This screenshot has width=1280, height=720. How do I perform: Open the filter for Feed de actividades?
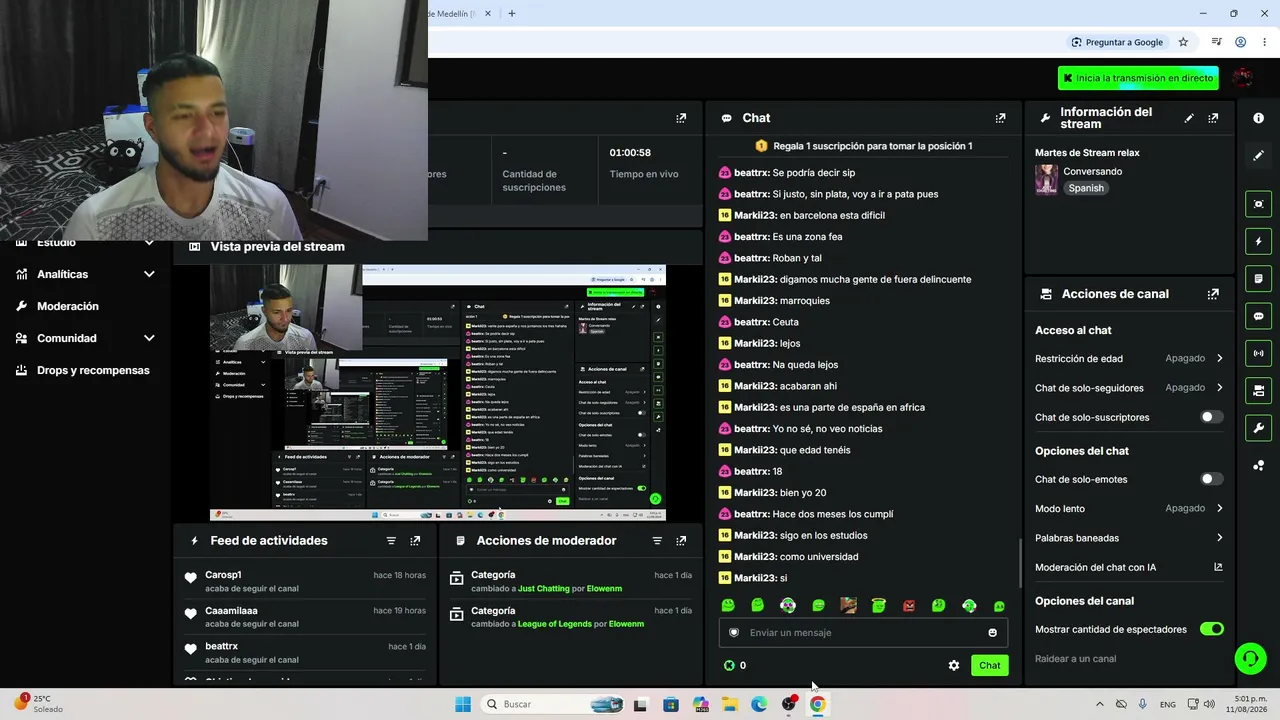391,541
